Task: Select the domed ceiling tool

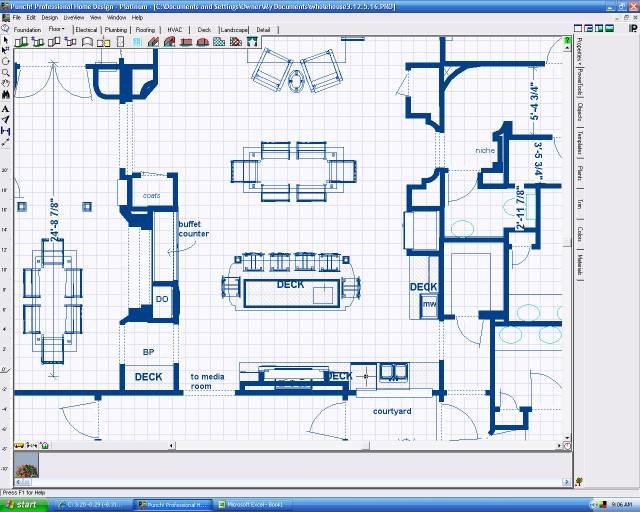Action: 203,42
